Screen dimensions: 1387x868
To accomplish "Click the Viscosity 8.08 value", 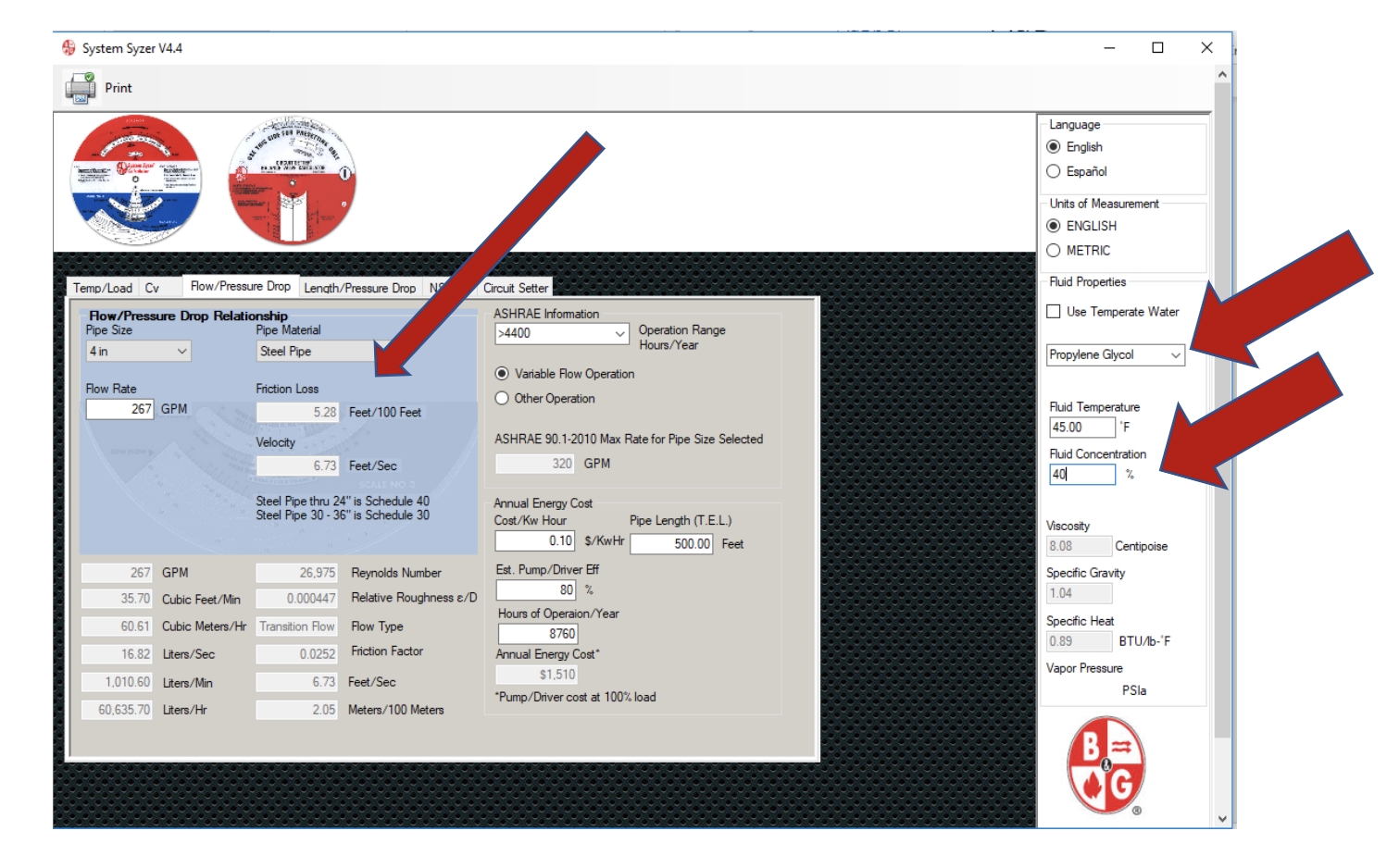I will [x=1079, y=546].
